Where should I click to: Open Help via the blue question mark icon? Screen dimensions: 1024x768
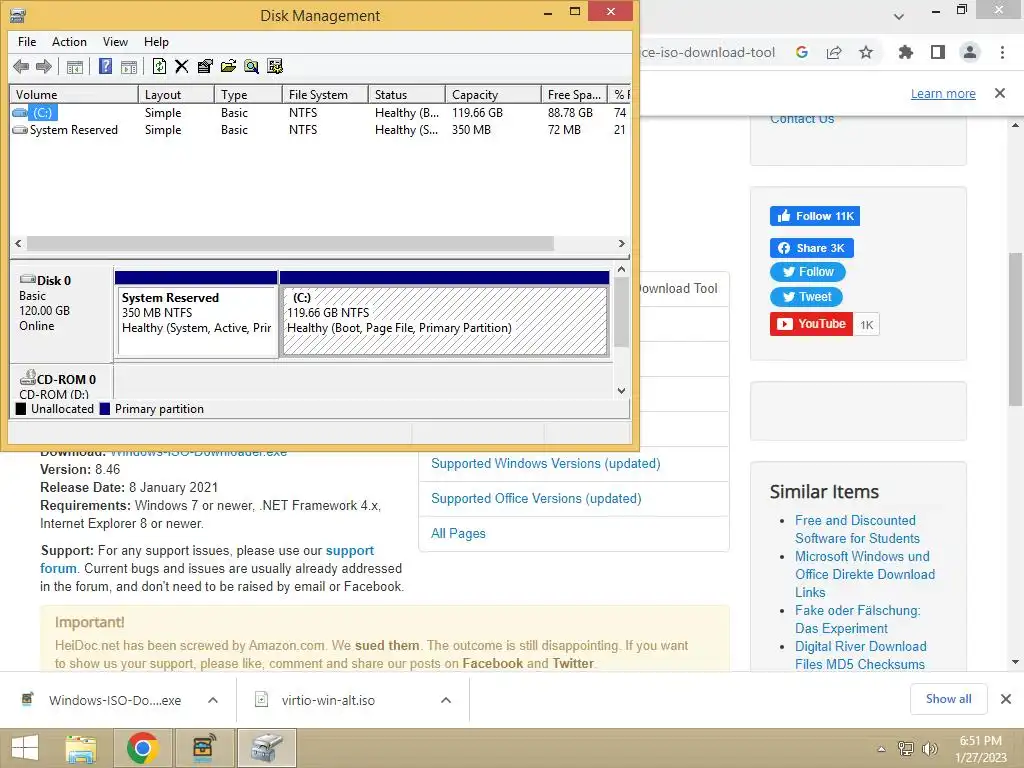click(105, 66)
